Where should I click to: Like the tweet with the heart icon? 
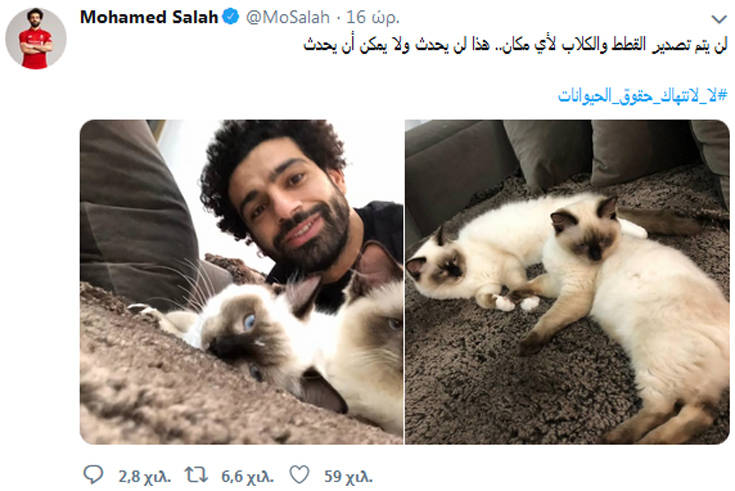[x=299, y=475]
